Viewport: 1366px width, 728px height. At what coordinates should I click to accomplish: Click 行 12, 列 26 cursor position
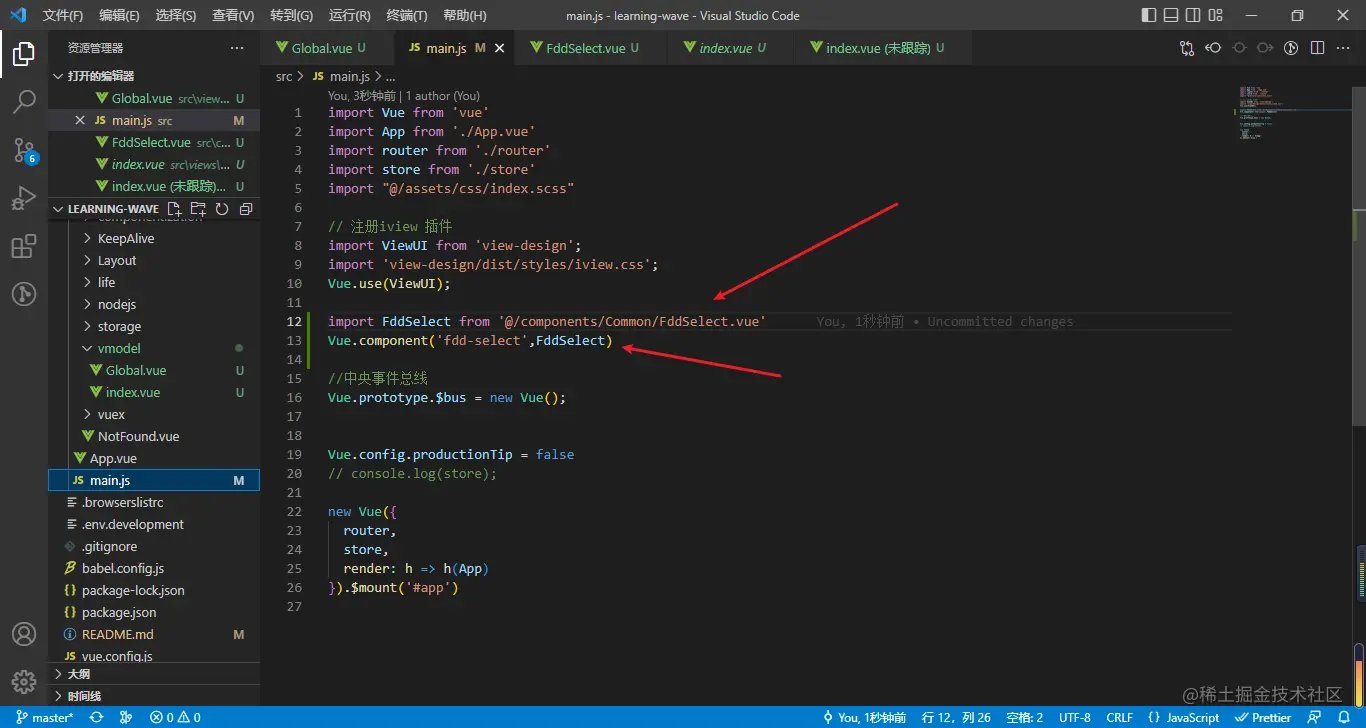[956, 717]
